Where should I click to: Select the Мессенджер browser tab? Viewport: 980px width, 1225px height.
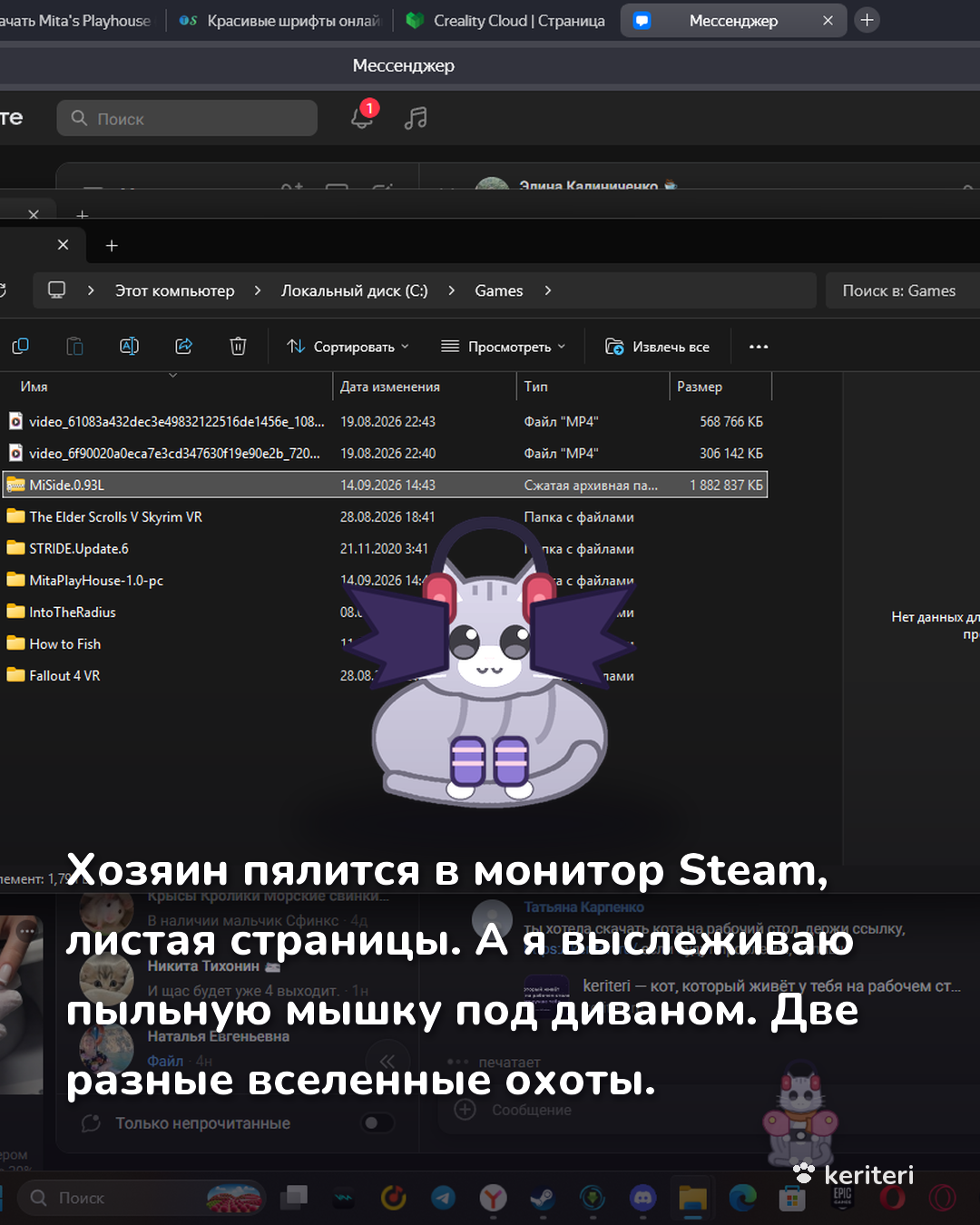pos(733,20)
